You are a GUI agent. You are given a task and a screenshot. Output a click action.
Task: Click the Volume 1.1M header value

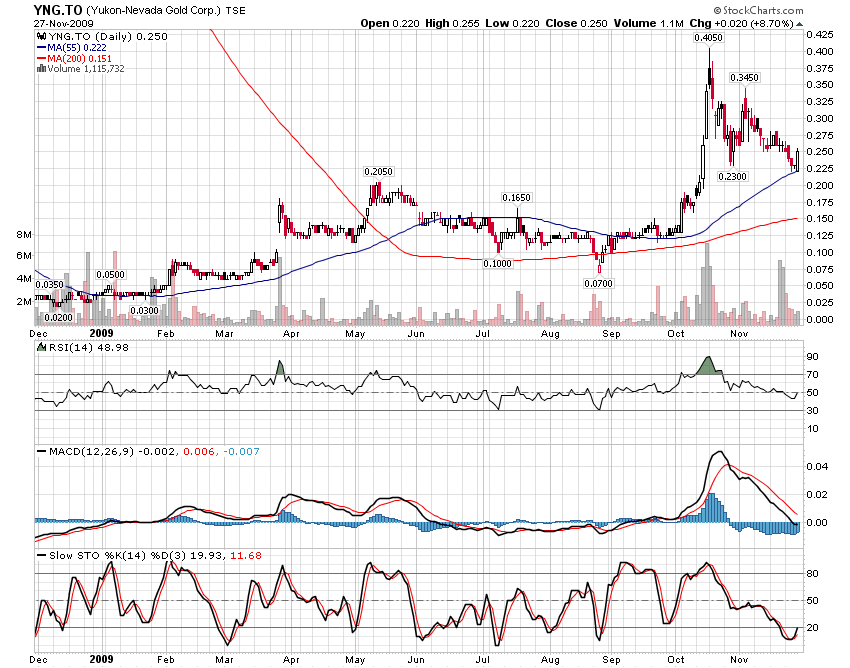(648, 23)
